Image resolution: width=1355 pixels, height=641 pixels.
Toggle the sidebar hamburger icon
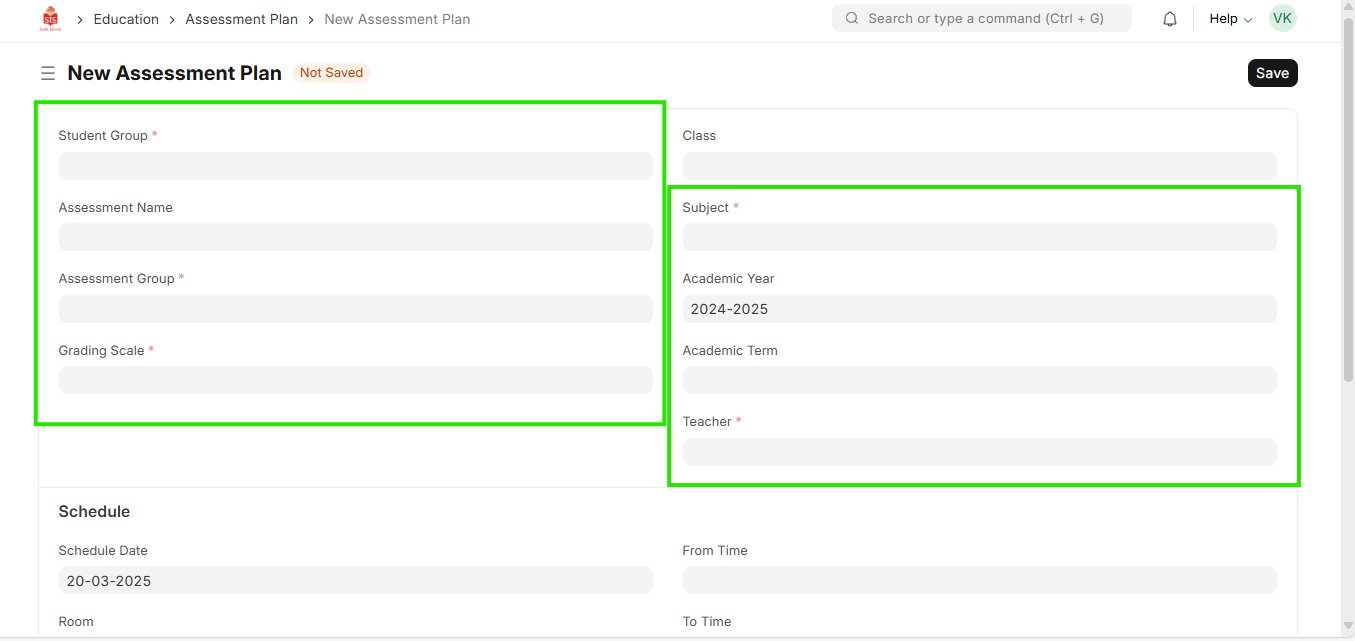(x=47, y=73)
